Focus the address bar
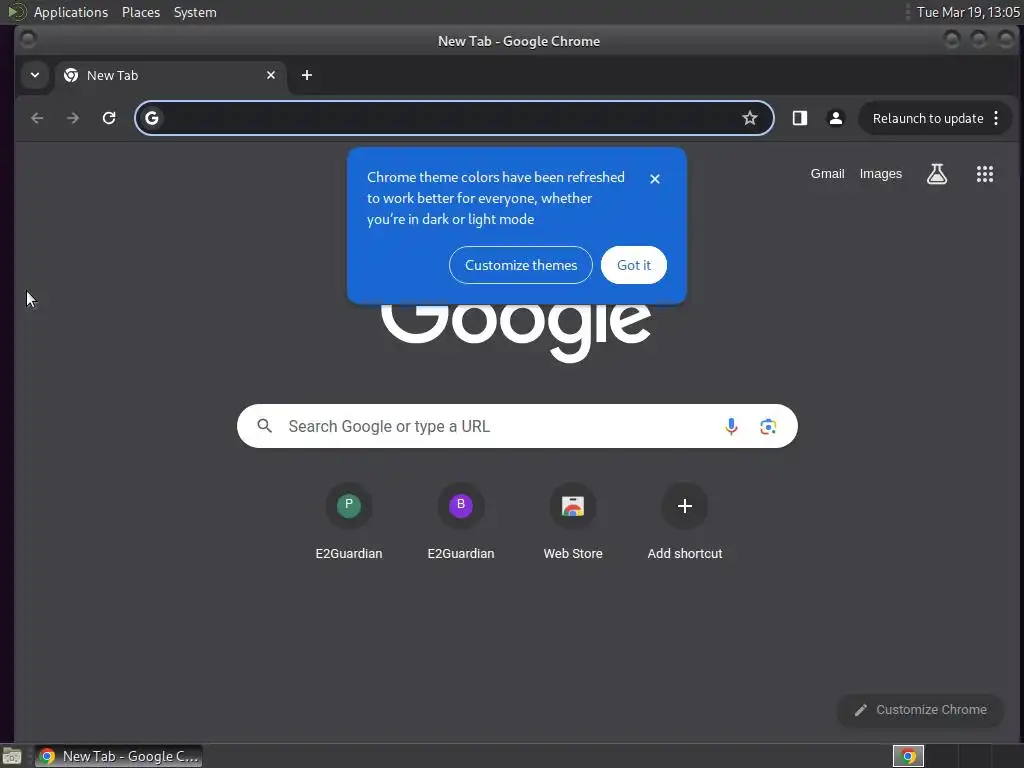Viewport: 1024px width, 768px height. (455, 118)
